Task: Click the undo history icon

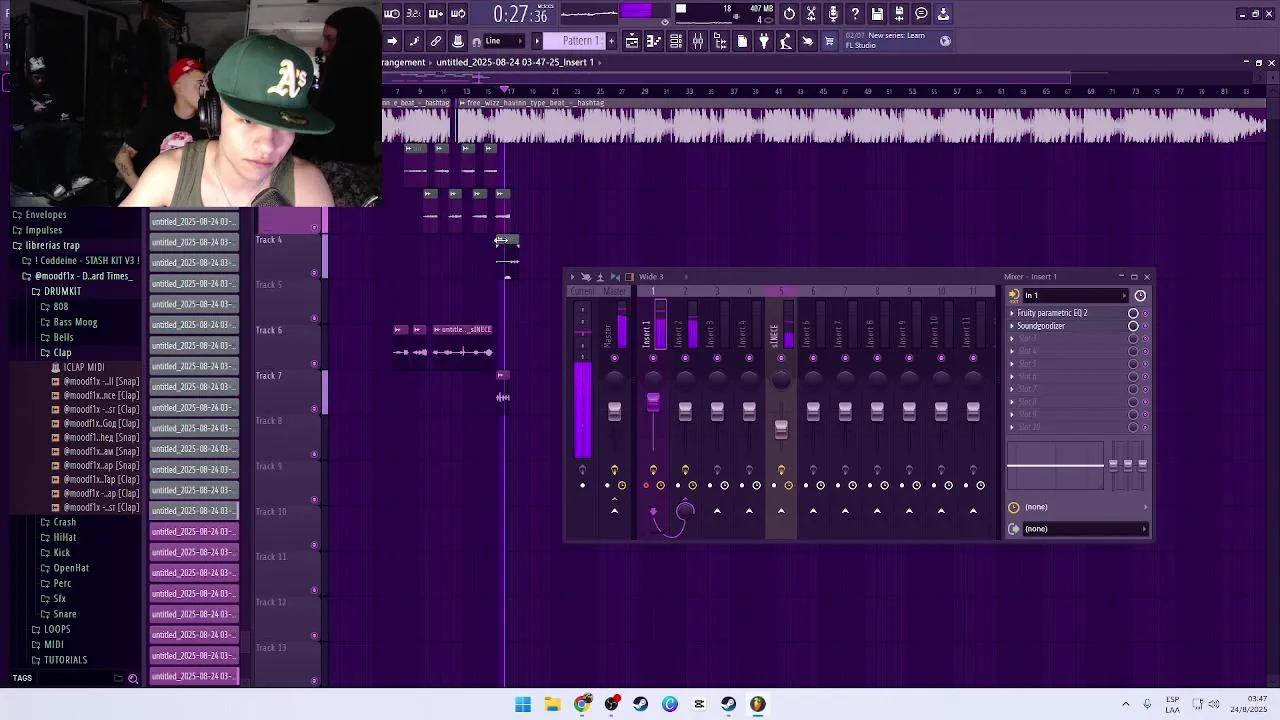Action: coord(789,14)
